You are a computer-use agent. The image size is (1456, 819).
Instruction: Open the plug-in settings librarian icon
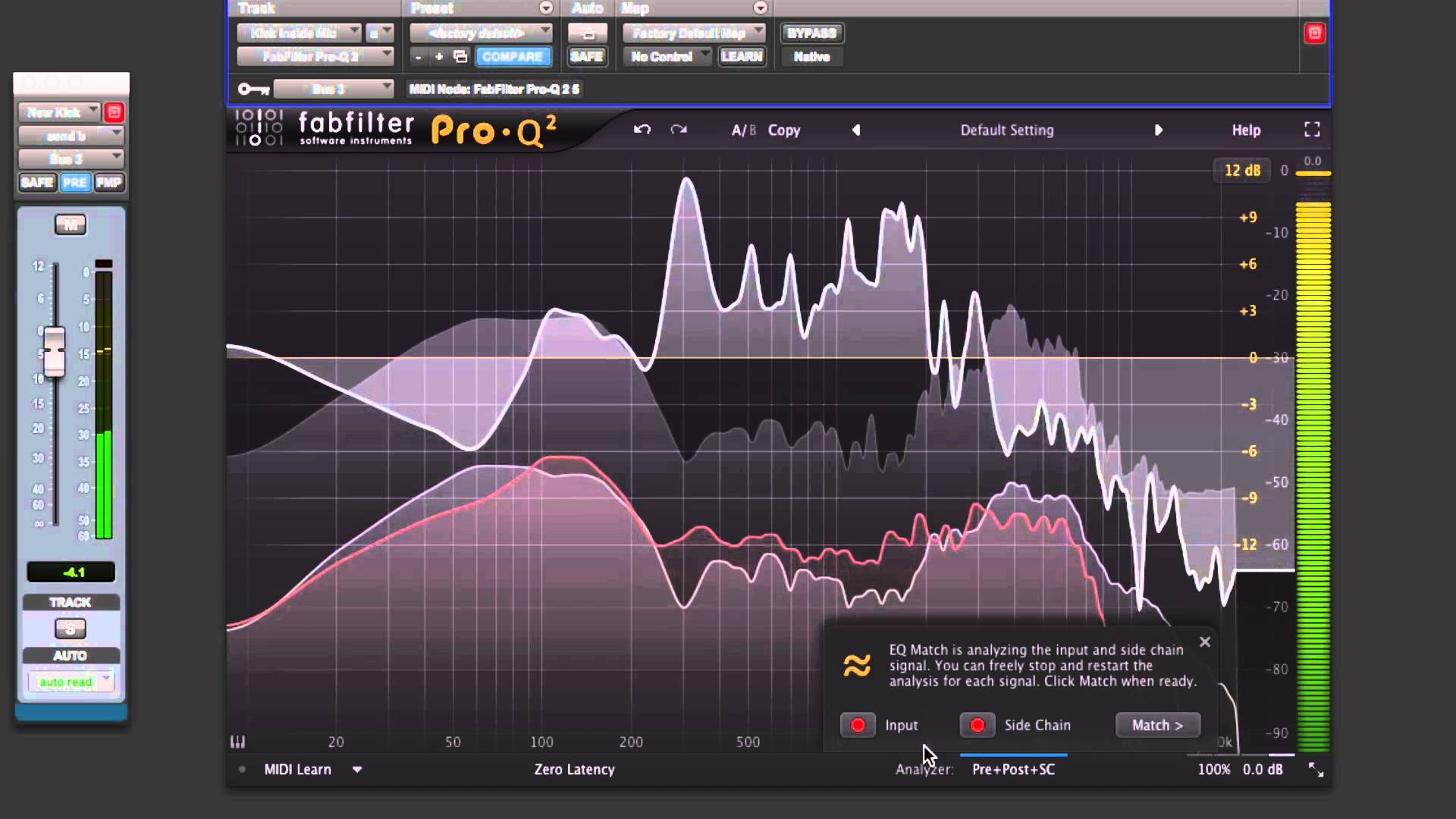pos(460,57)
